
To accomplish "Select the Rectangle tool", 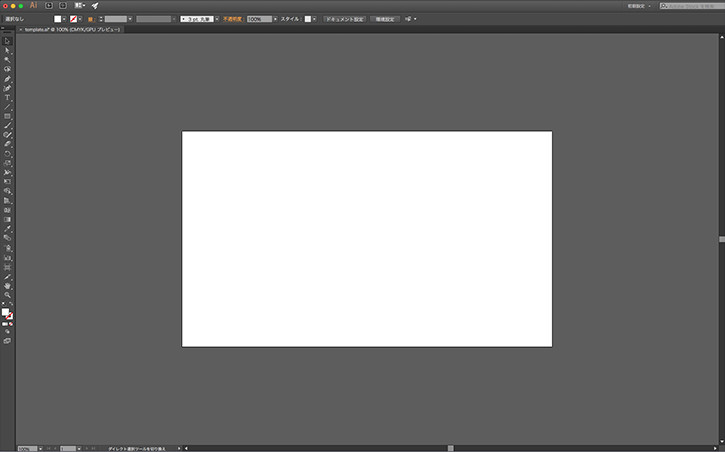I will point(7,116).
